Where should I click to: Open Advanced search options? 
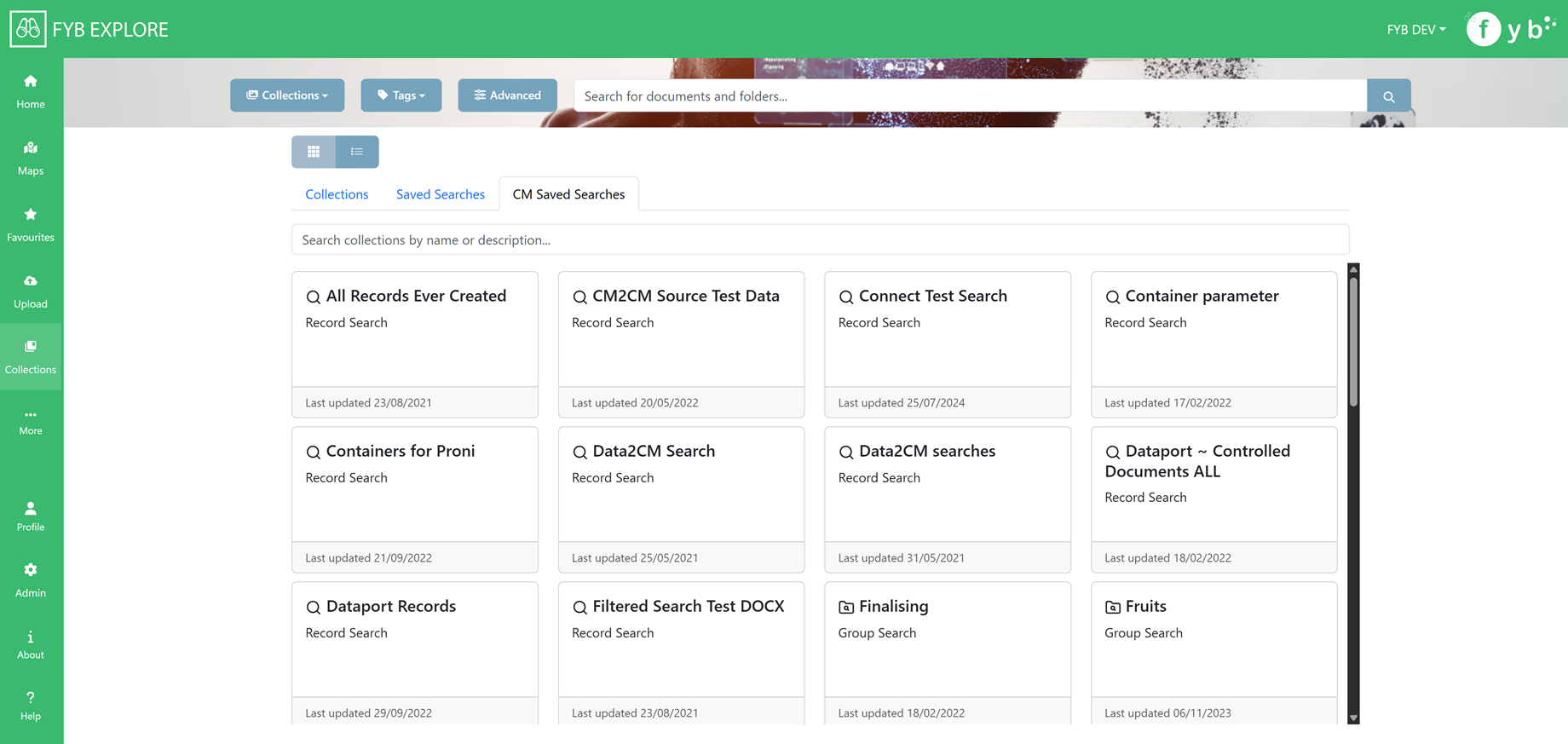coord(508,95)
